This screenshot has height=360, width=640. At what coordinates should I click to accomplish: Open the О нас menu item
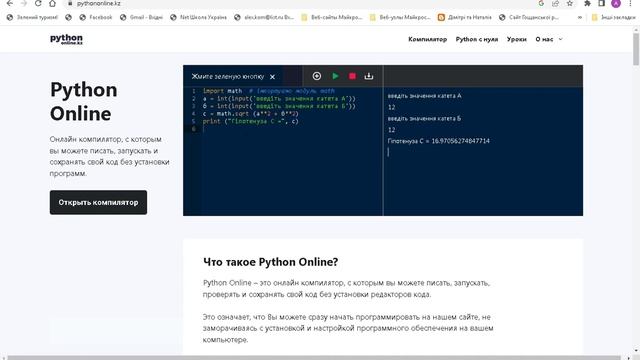[x=544, y=39]
